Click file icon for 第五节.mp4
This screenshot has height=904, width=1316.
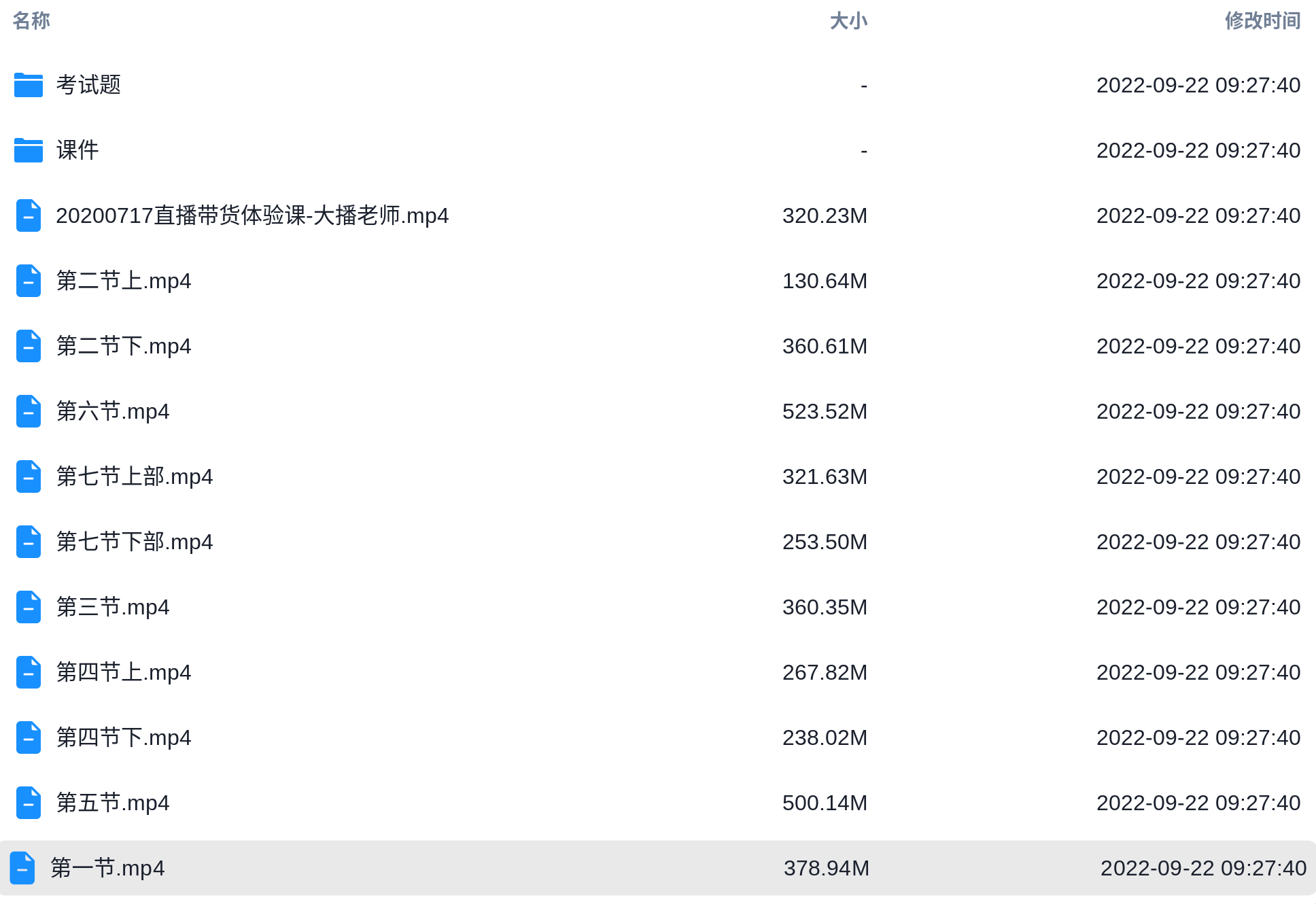29,803
